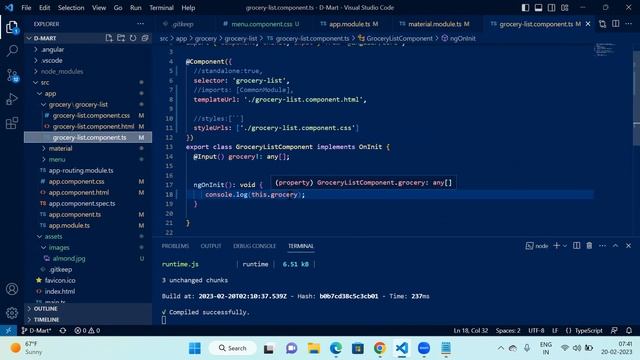
Task: Click New Folder icon in D-MART header
Action: pyautogui.click(x=121, y=38)
